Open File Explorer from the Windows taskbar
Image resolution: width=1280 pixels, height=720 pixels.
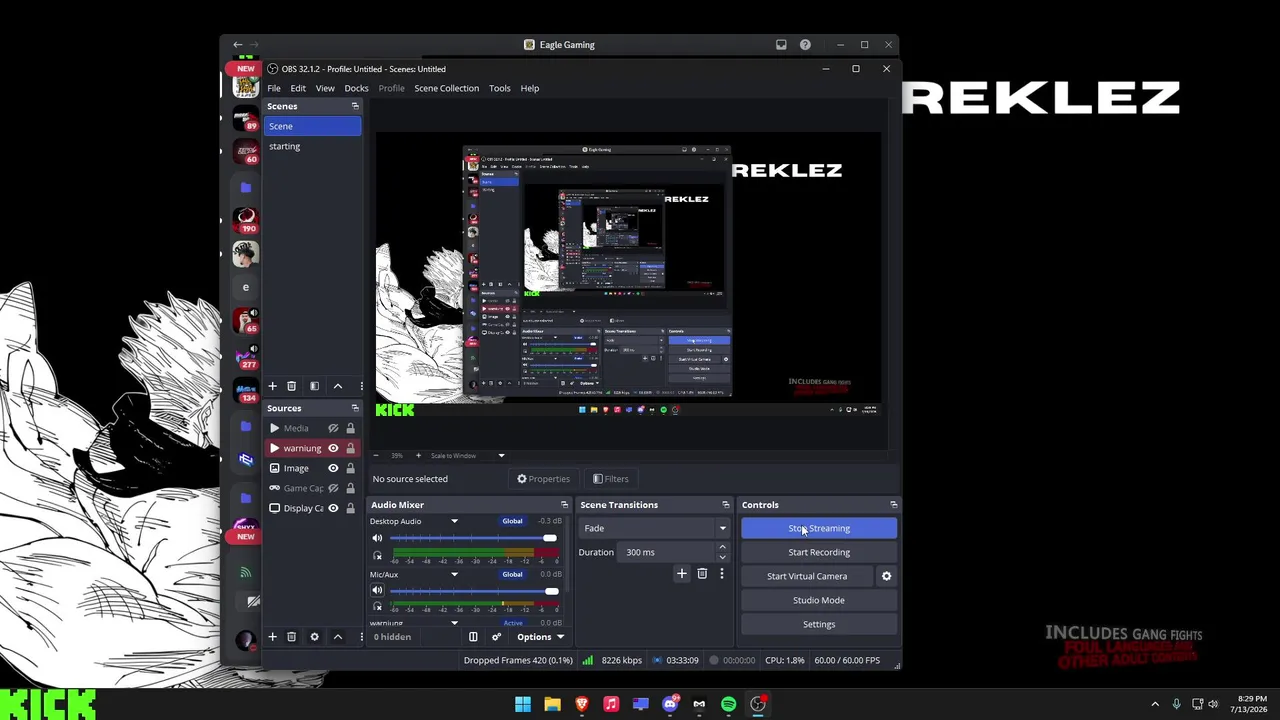click(552, 704)
